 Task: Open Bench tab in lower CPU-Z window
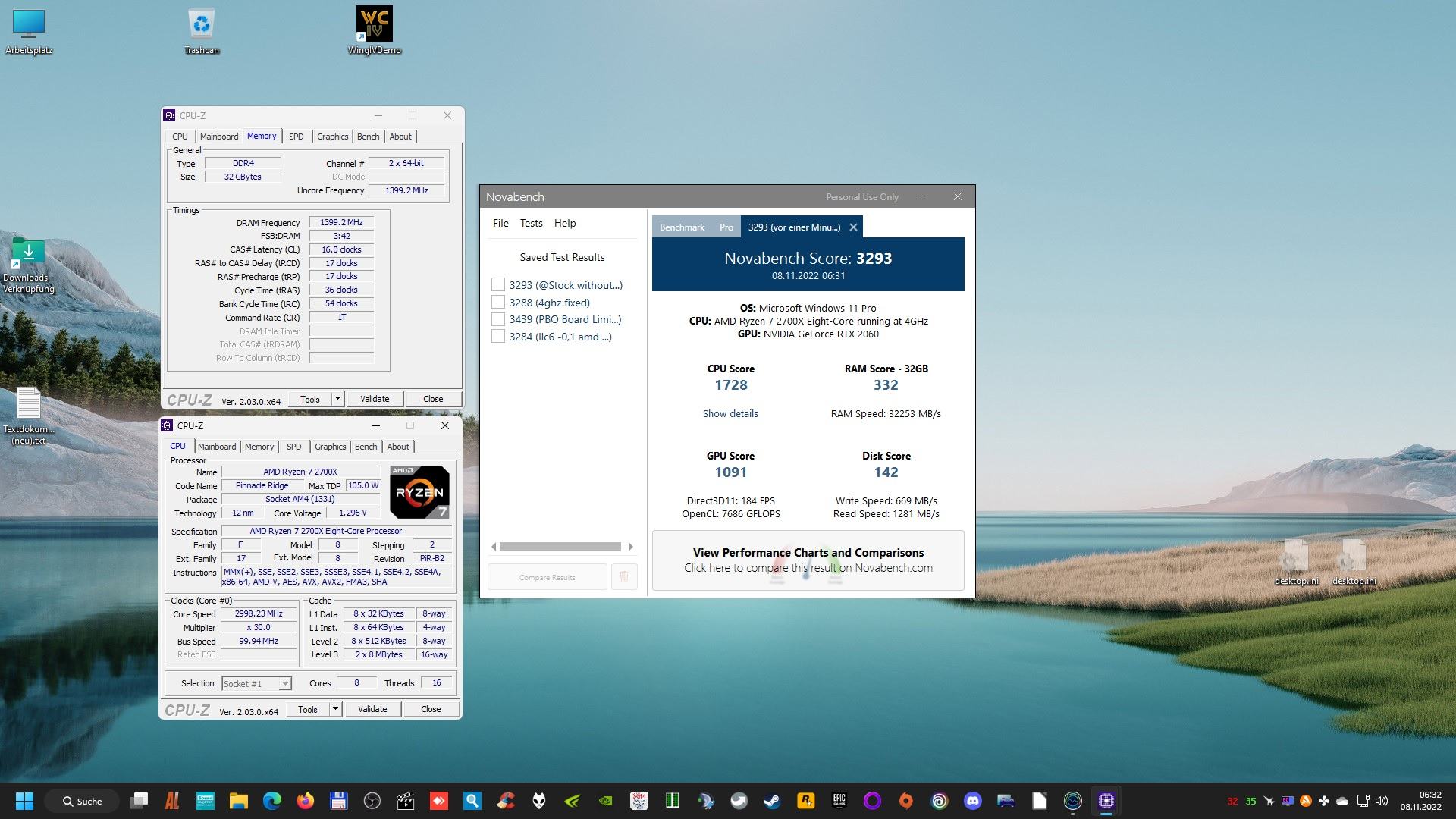pos(366,447)
